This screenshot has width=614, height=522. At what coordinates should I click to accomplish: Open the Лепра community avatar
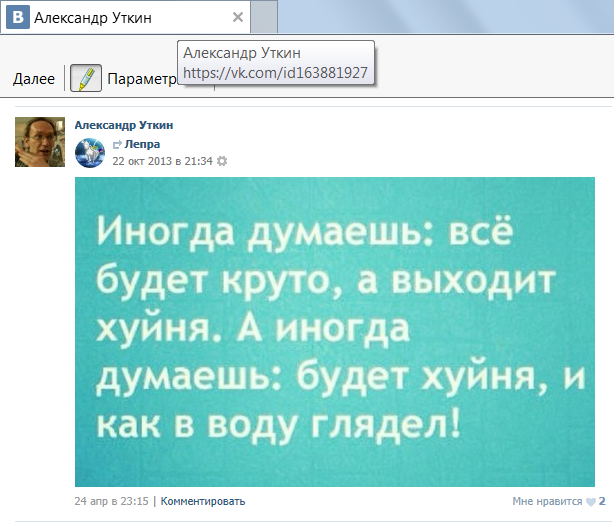tap(90, 153)
